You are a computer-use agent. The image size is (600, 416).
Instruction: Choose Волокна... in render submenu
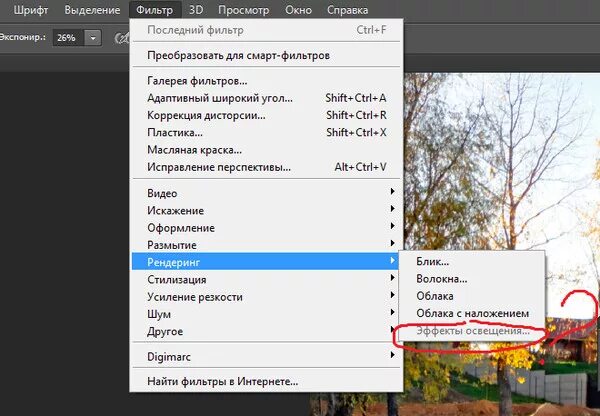point(472,279)
